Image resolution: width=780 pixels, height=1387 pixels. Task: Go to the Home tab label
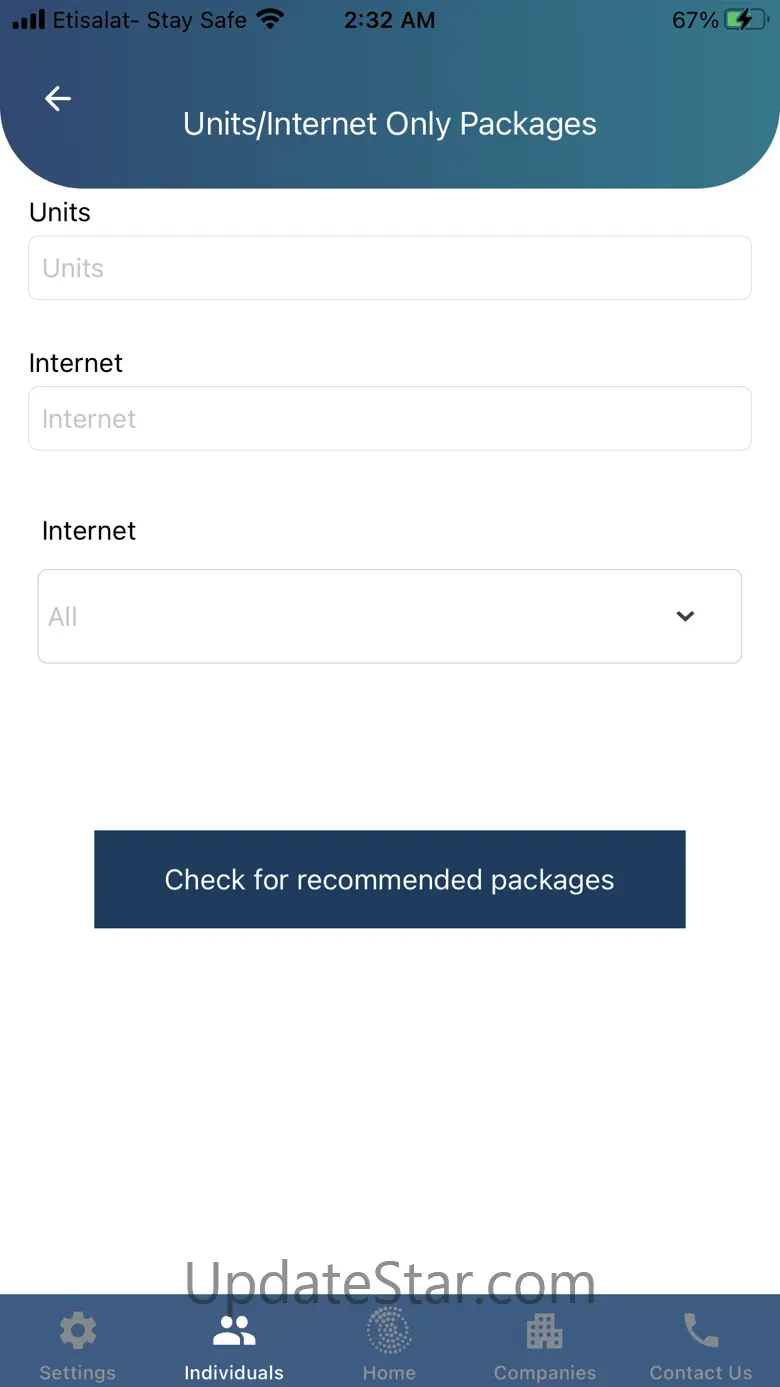(389, 1373)
